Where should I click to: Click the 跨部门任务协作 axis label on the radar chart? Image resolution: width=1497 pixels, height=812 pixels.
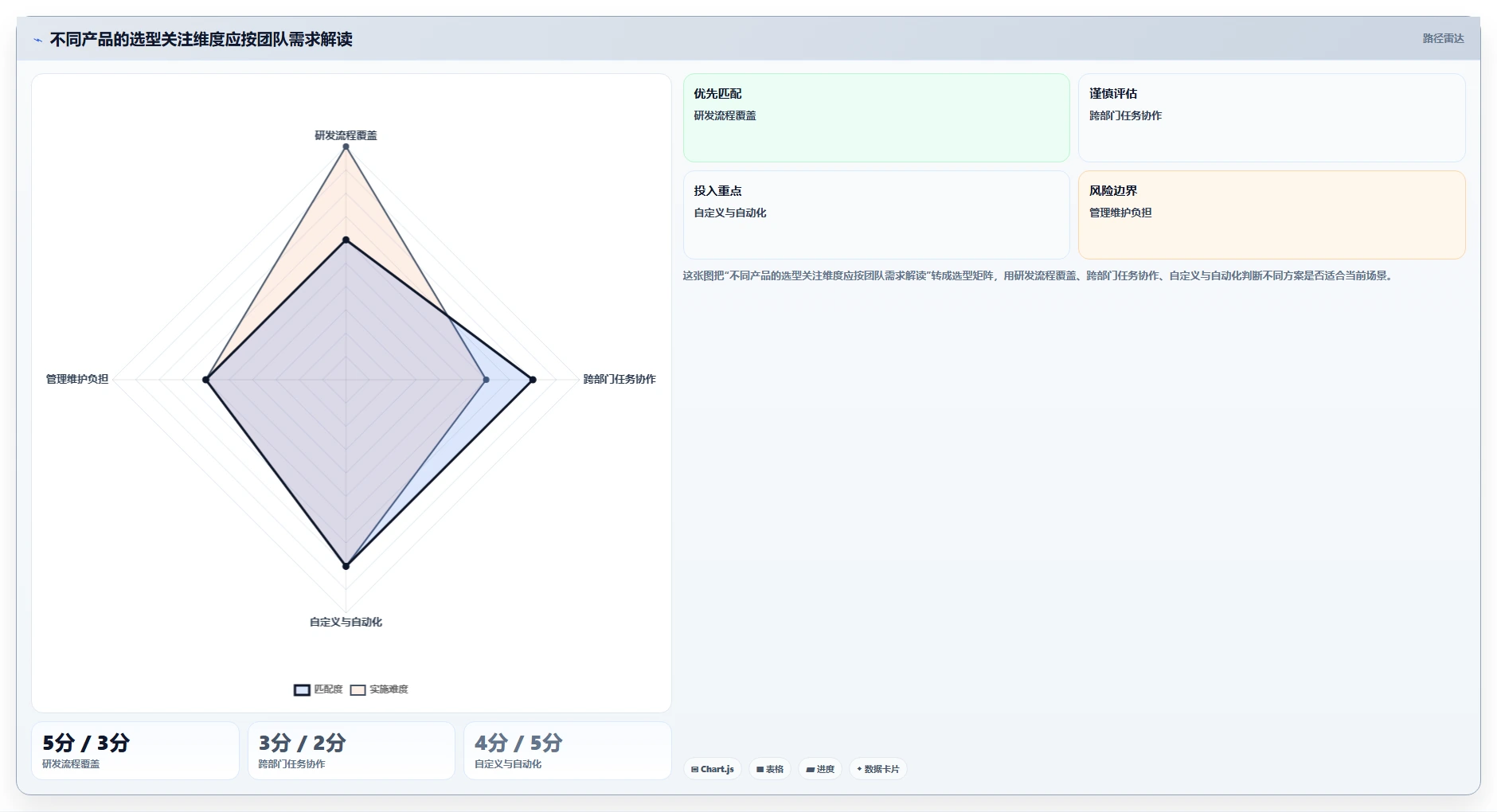(620, 379)
